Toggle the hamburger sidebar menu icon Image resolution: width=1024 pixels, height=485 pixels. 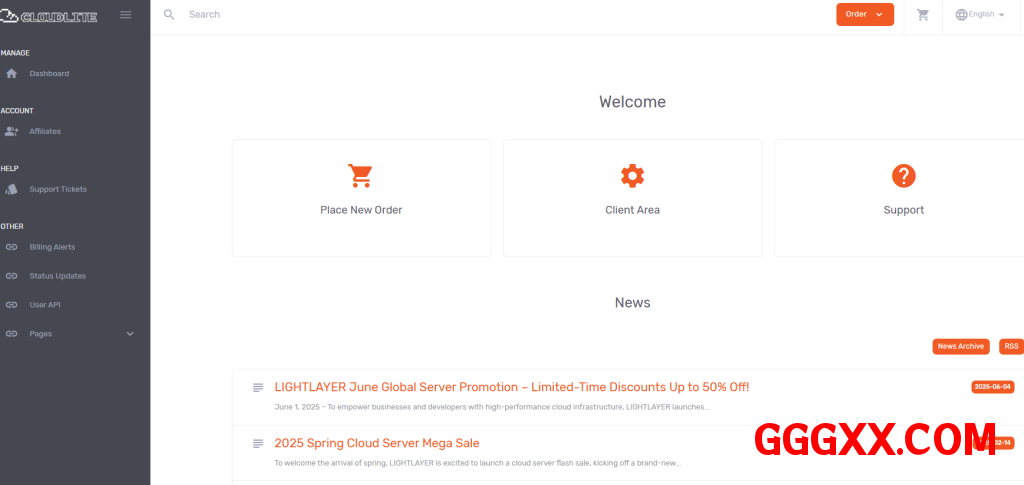coord(125,14)
